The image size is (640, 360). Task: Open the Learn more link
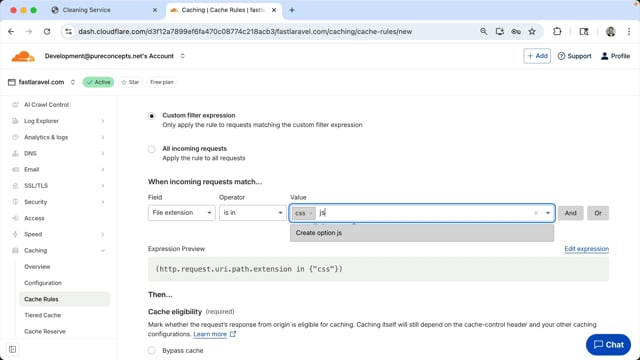coord(210,334)
